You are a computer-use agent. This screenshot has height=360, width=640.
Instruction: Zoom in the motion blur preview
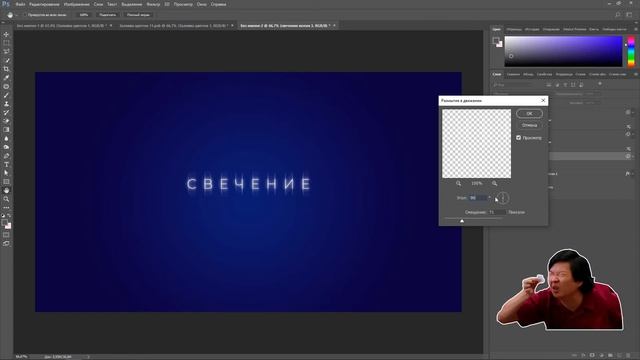[494, 184]
